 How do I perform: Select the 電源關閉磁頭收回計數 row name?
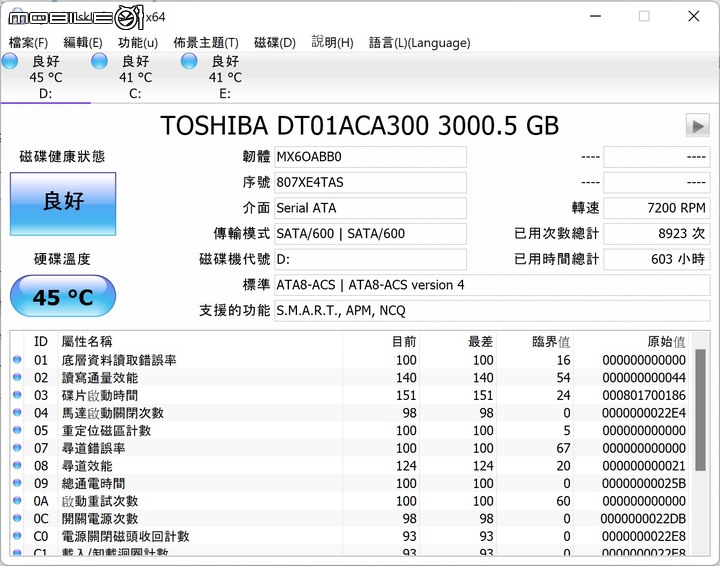click(125, 536)
